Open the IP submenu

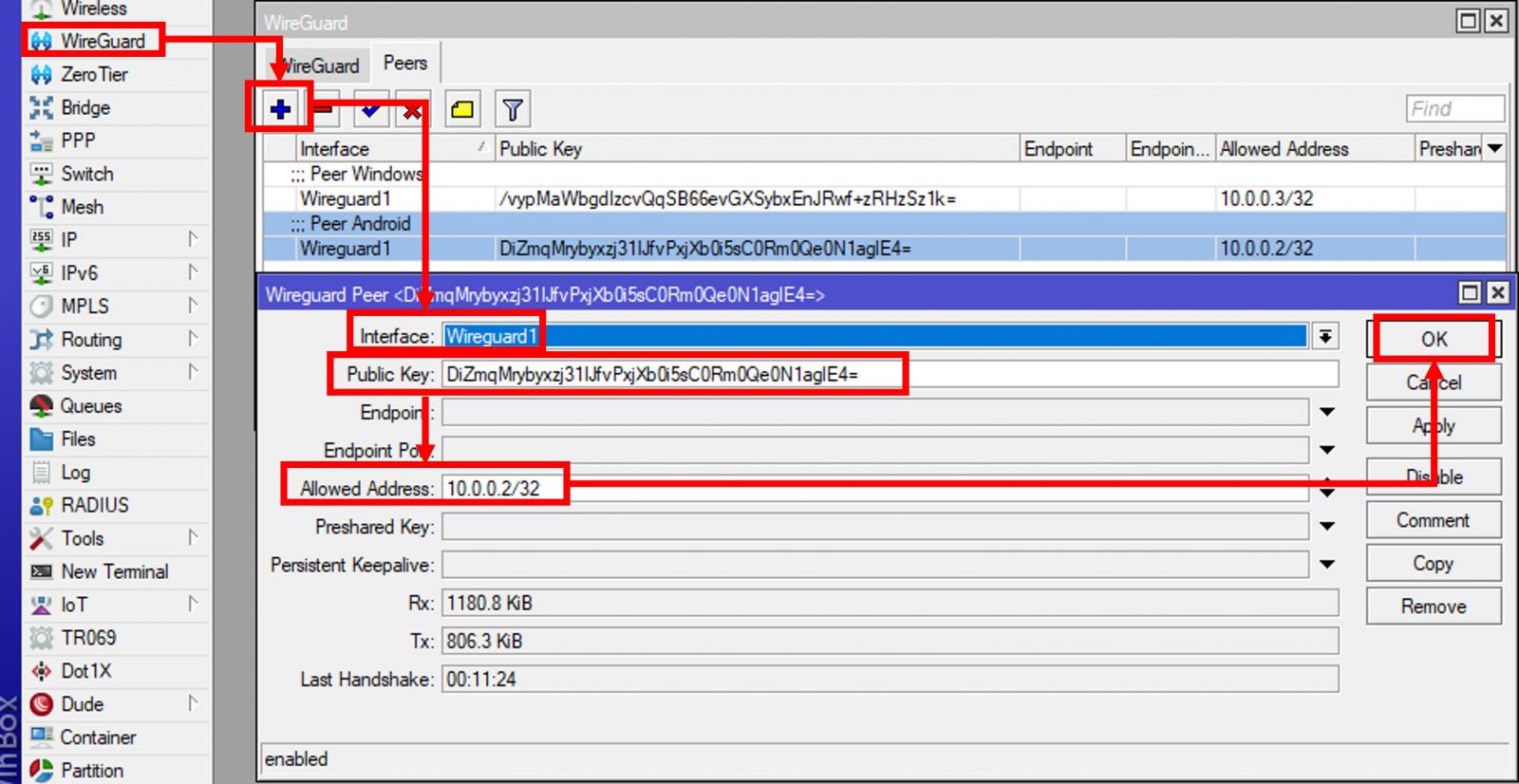coord(69,240)
